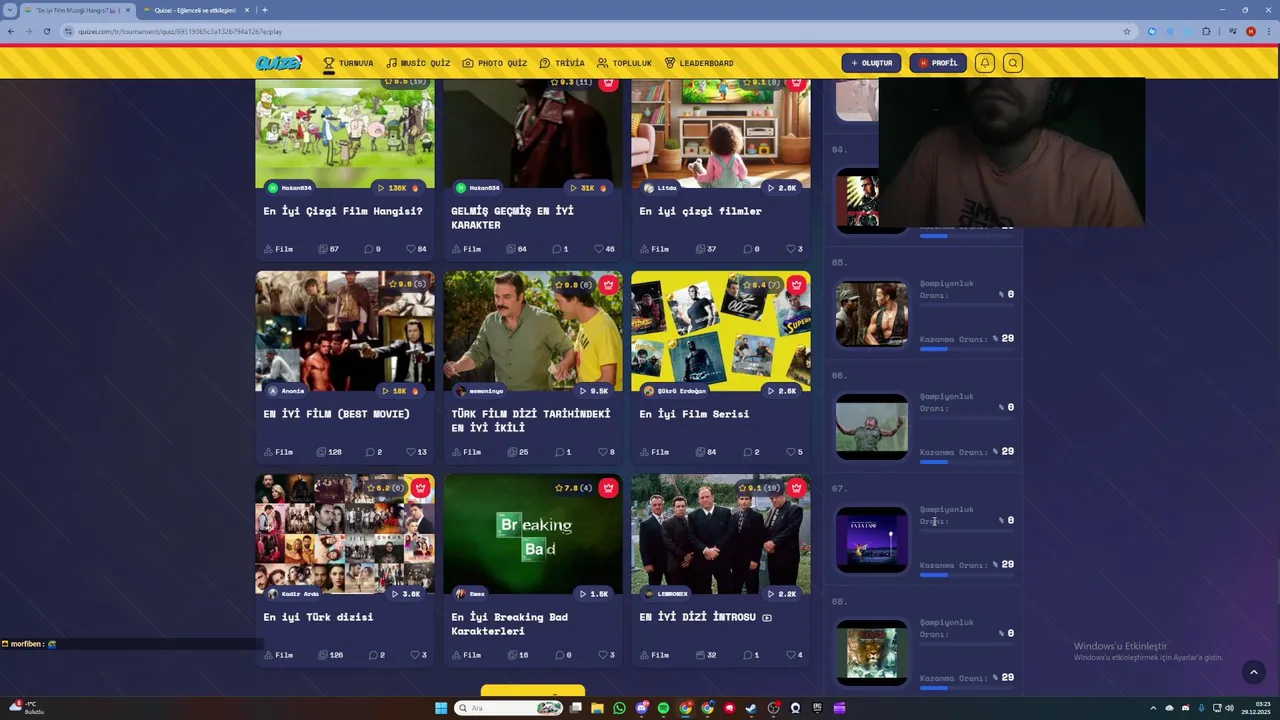This screenshot has height=720, width=1280.
Task: Open the Turnuva menu item
Action: tap(348, 63)
